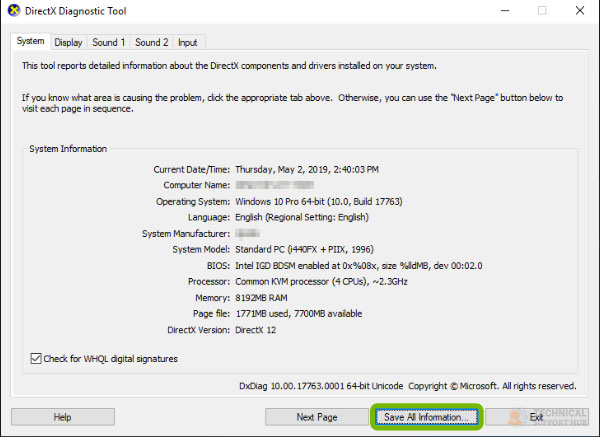Open the Sound 2 tab
The image size is (600, 437).
(x=152, y=42)
